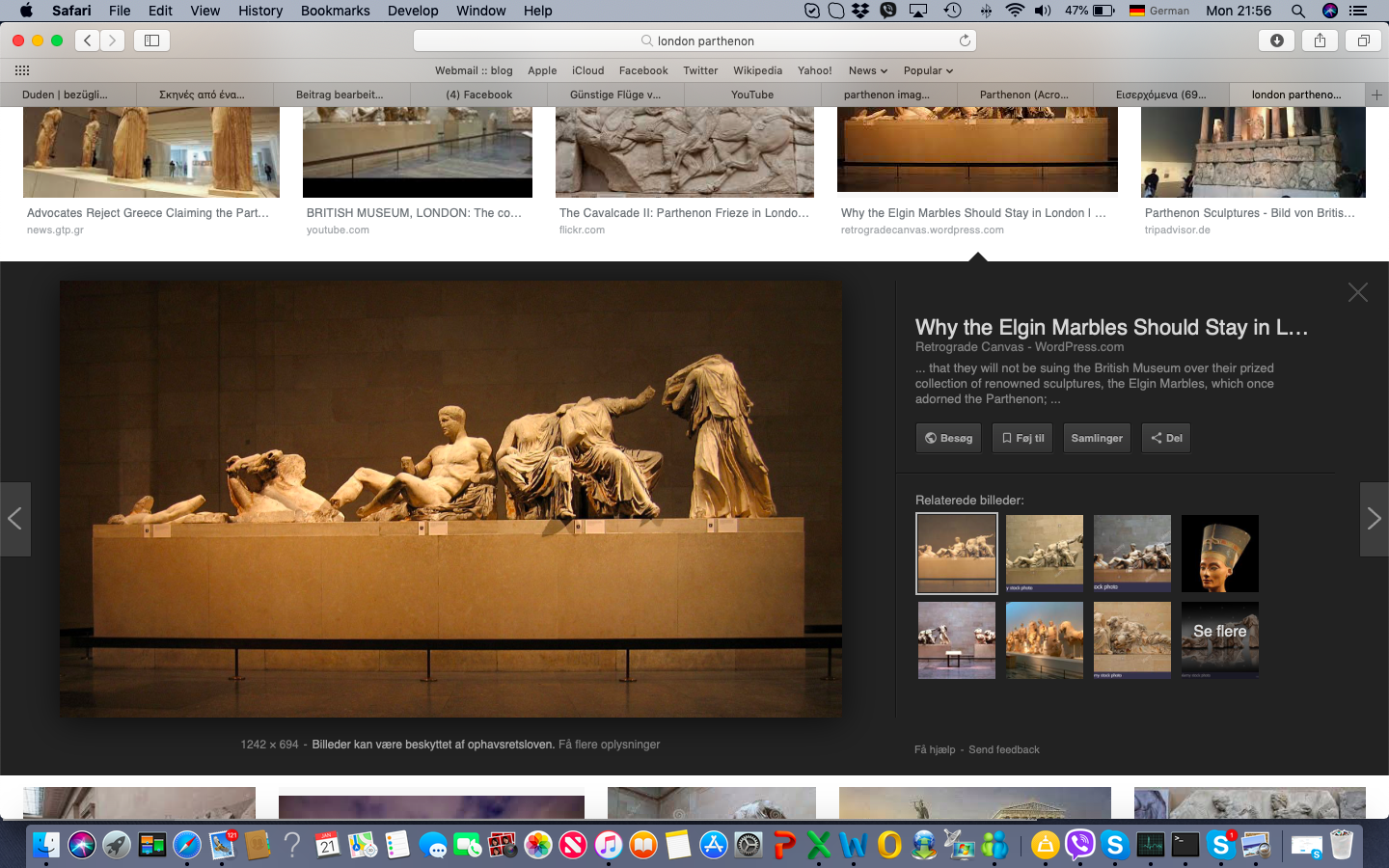
Task: Open 'Parthenon Sculptures - Bild von Britis...' result
Action: [1250, 213]
